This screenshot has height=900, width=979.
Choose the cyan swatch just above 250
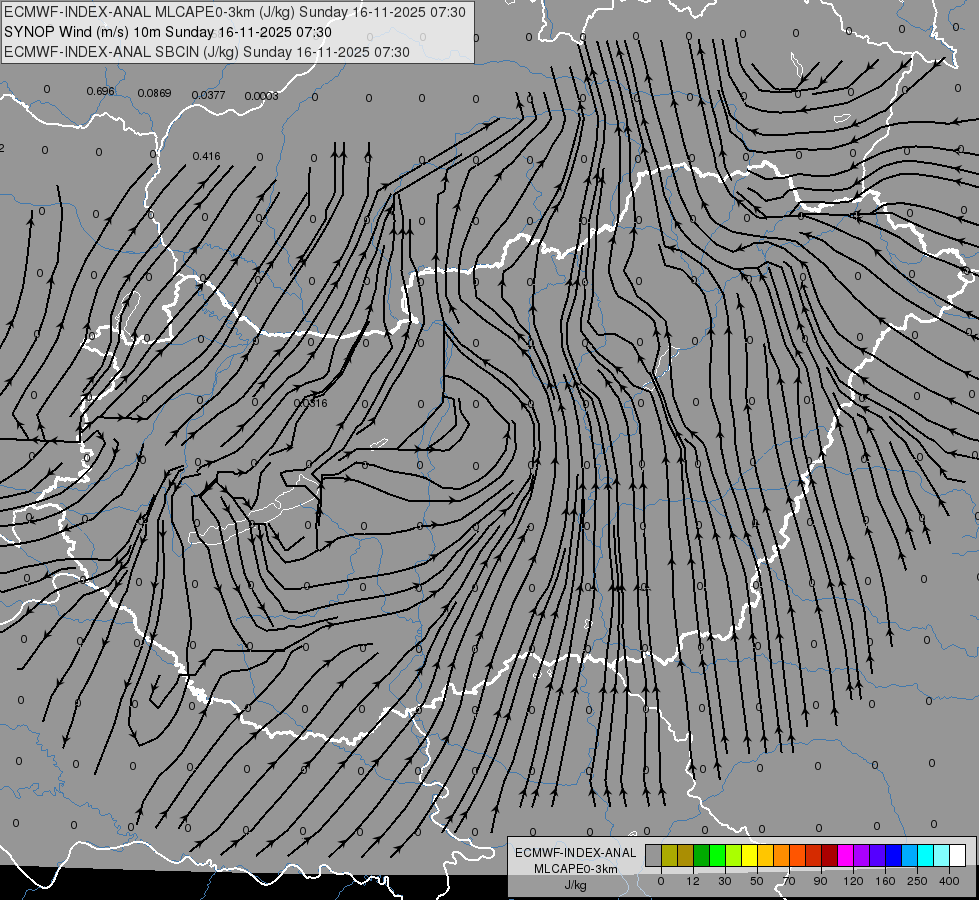pyautogui.click(x=925, y=855)
